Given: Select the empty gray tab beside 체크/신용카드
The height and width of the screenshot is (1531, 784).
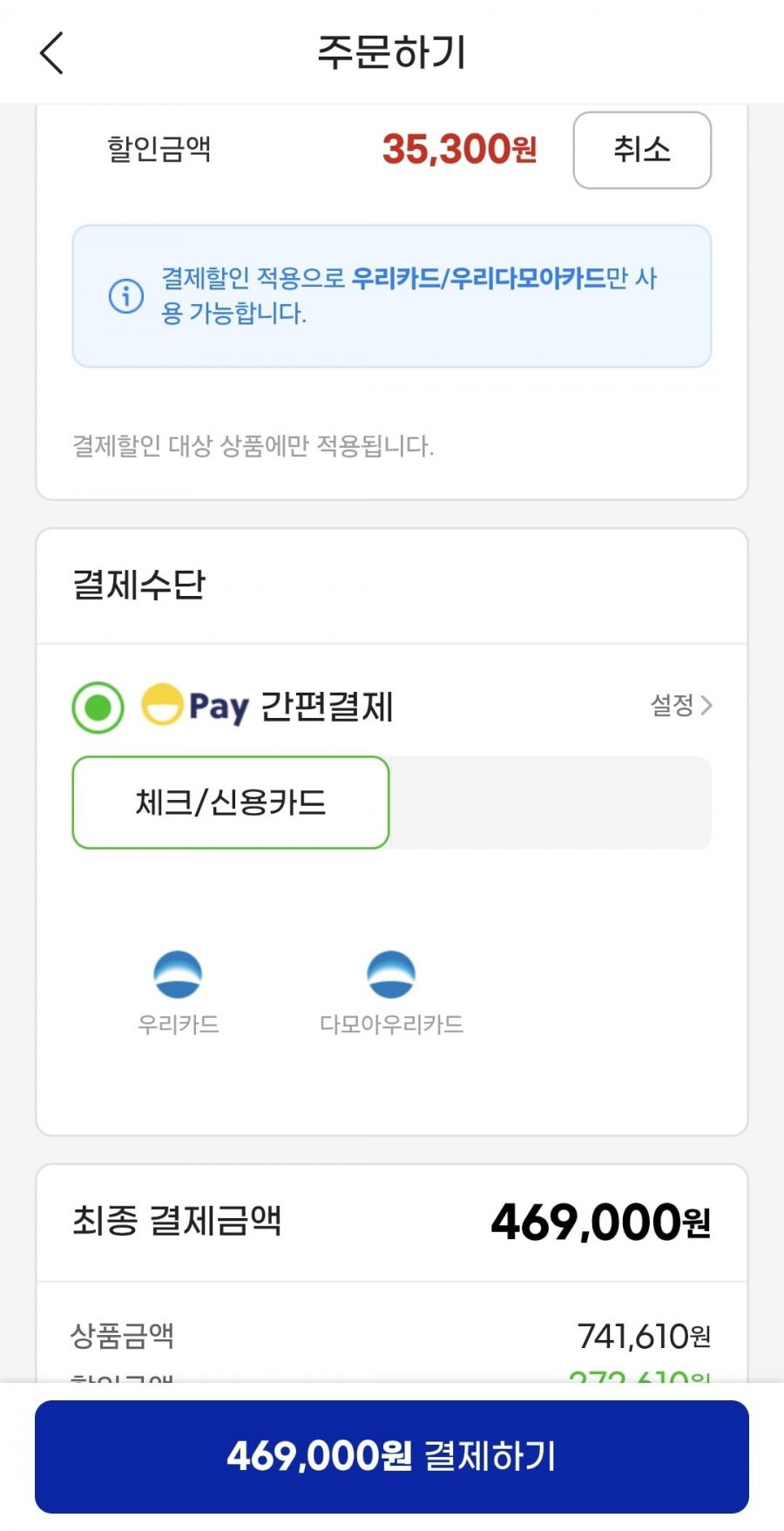Looking at the screenshot, I should click(x=551, y=803).
